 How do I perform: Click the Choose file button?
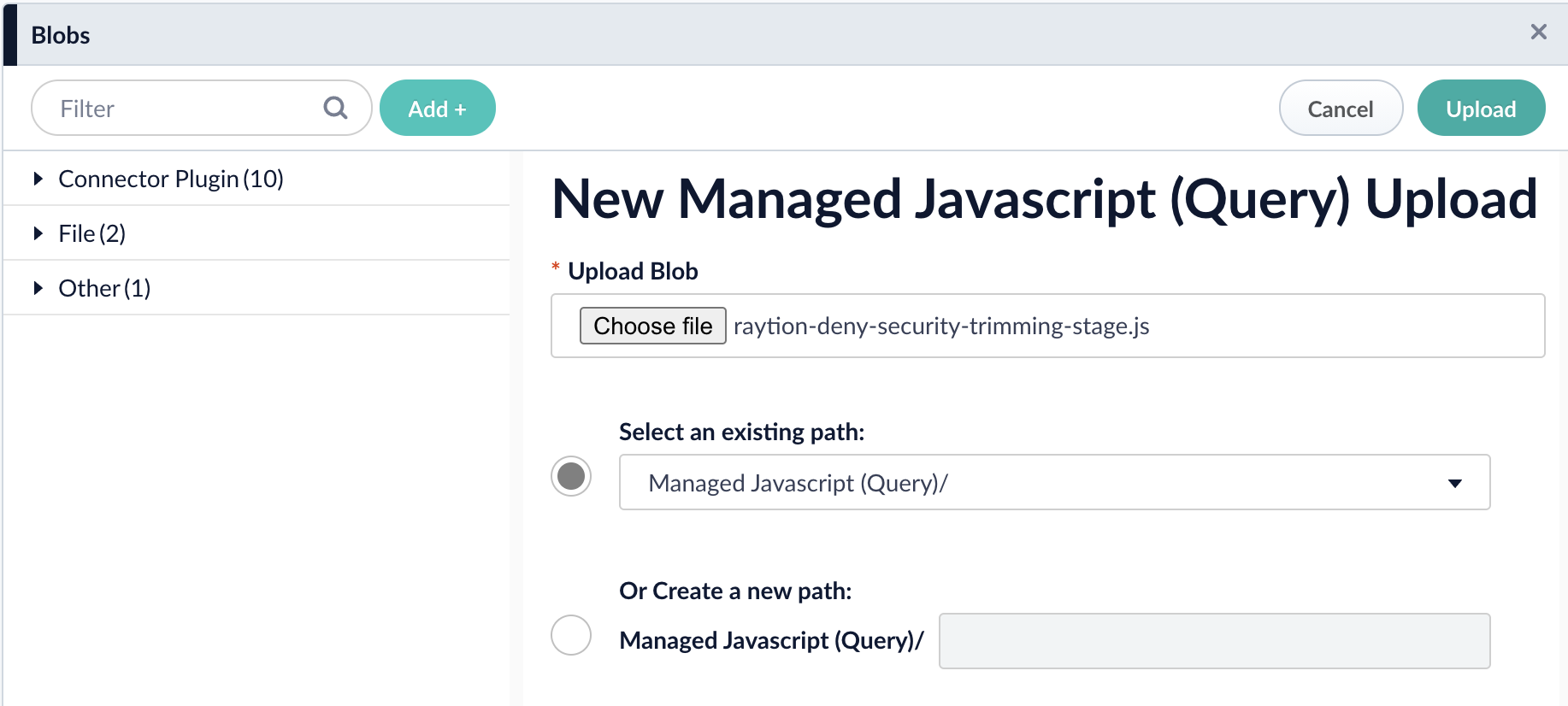652,326
